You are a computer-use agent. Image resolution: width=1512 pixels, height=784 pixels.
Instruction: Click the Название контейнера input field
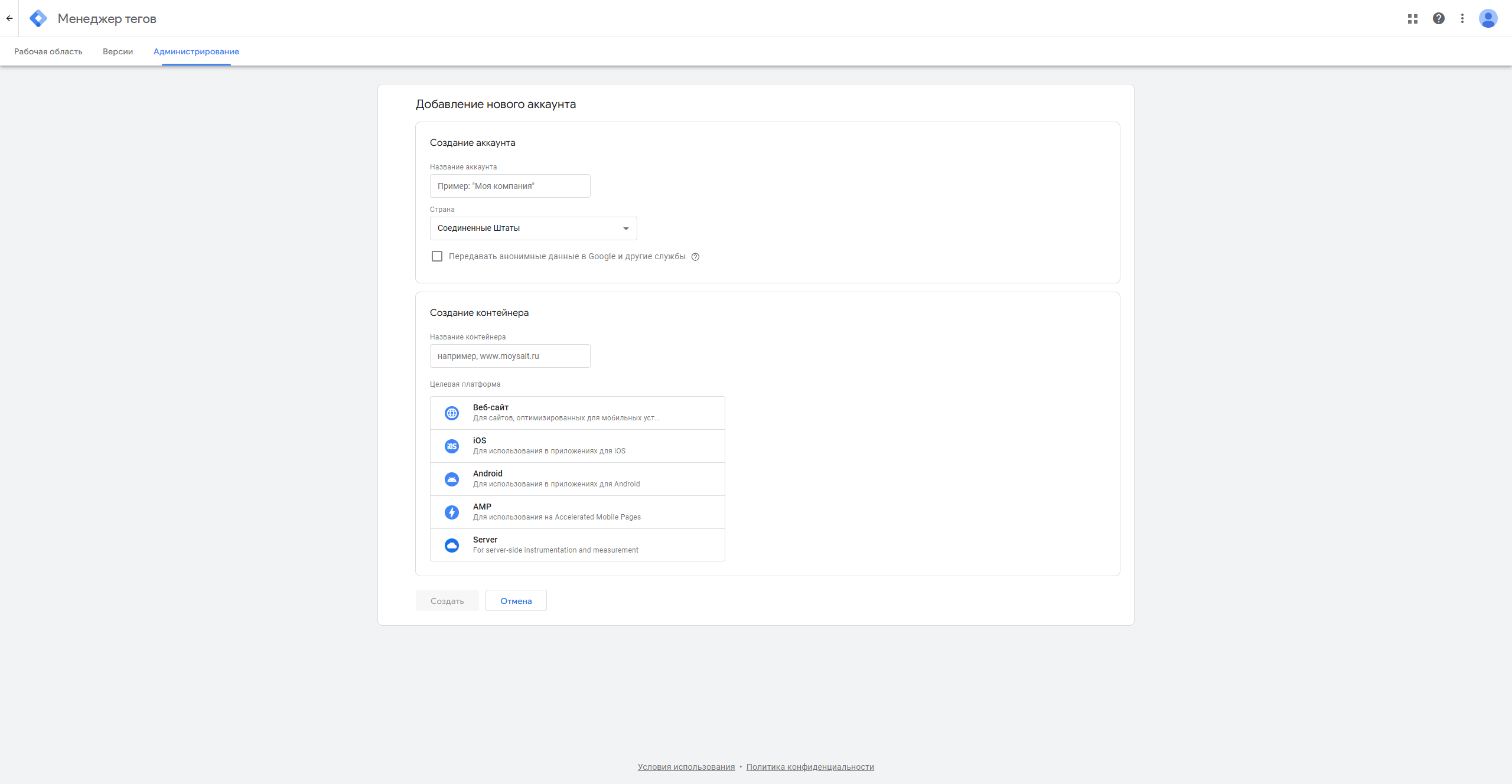point(510,356)
